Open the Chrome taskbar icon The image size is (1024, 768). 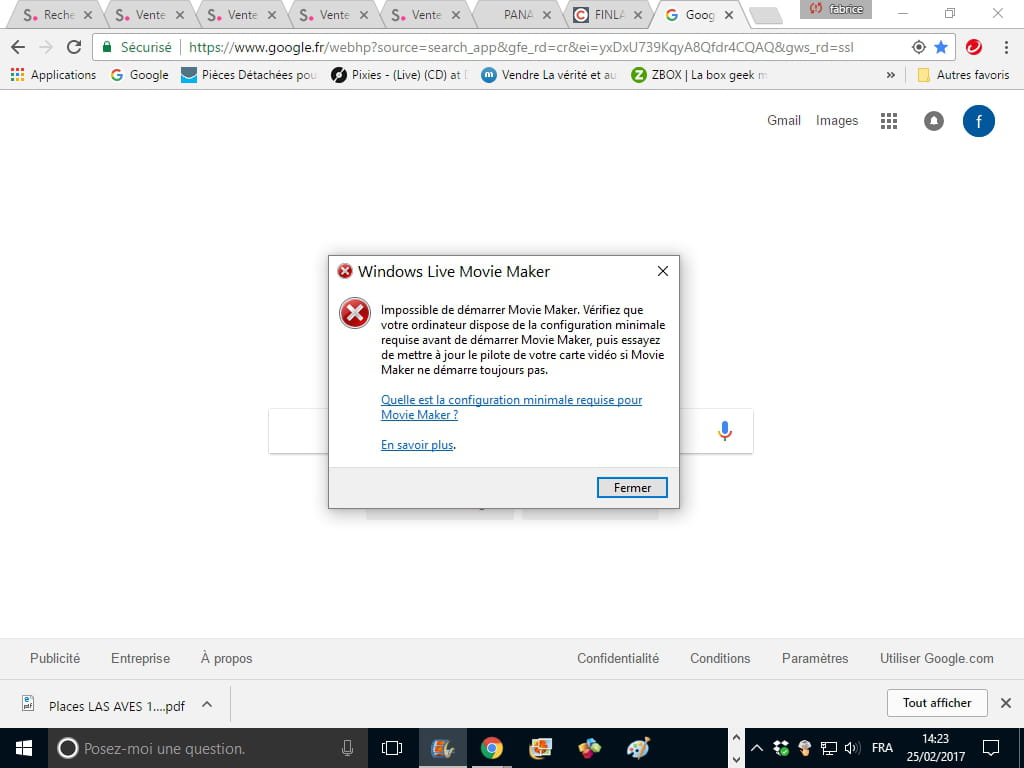point(492,748)
